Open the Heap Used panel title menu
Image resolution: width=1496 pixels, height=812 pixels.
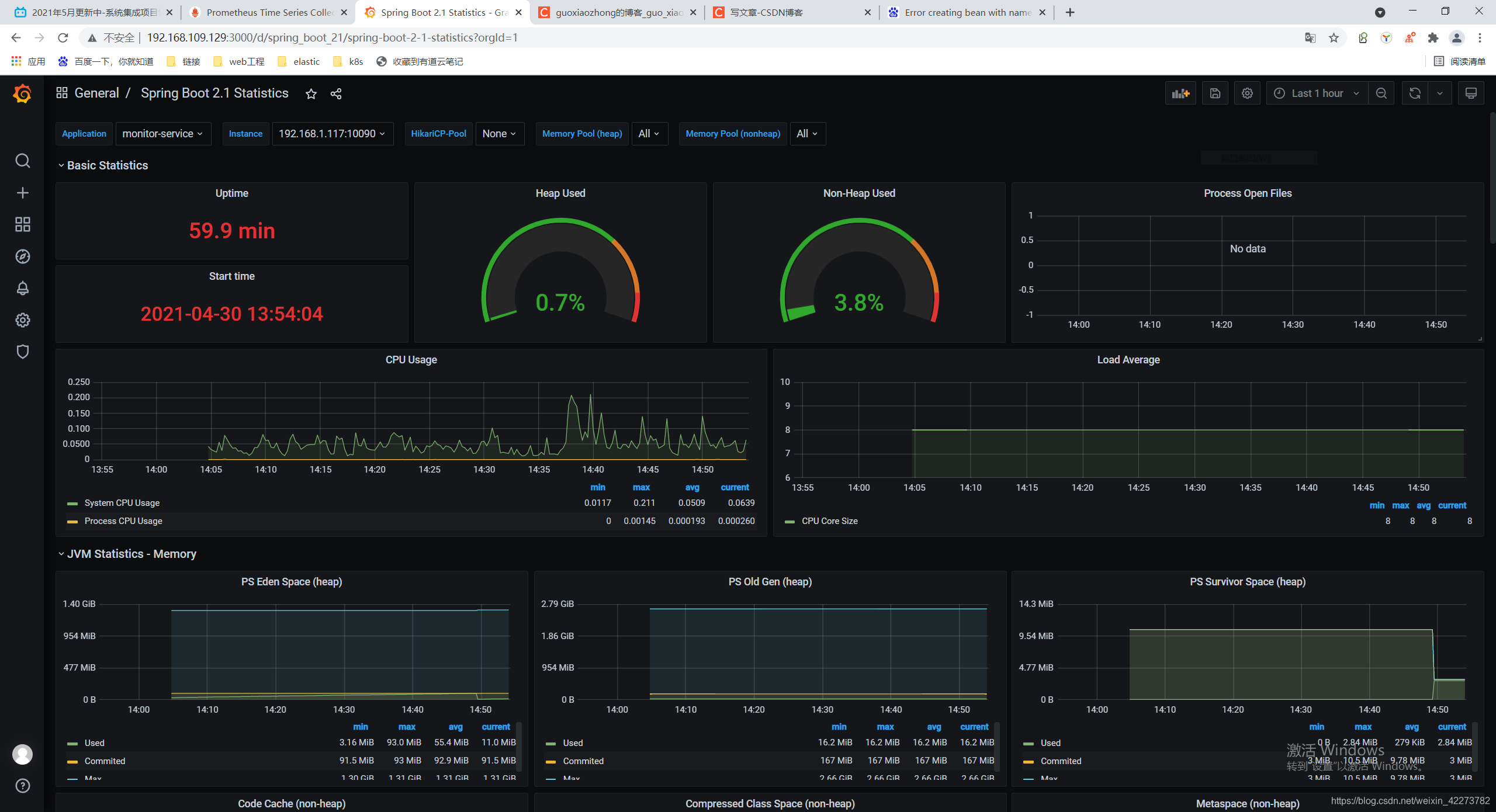[x=560, y=193]
